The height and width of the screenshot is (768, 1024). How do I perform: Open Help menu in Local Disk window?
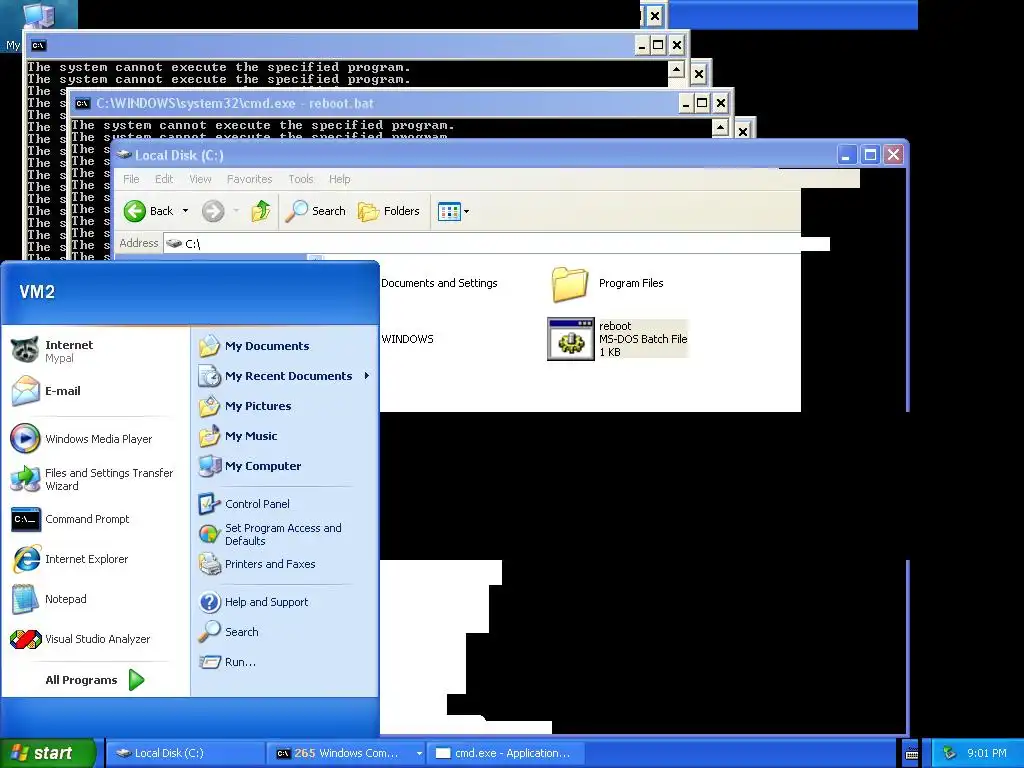[340, 179]
